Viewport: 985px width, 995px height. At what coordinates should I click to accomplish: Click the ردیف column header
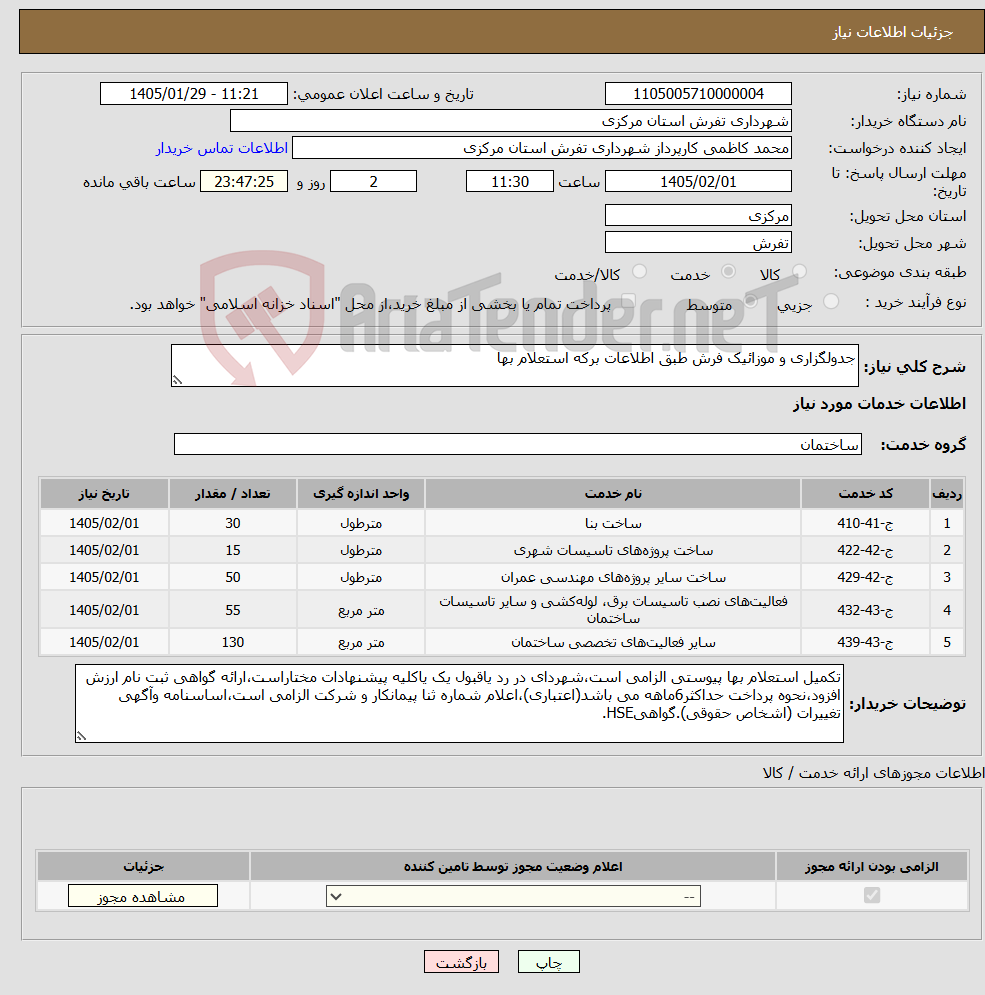[947, 494]
